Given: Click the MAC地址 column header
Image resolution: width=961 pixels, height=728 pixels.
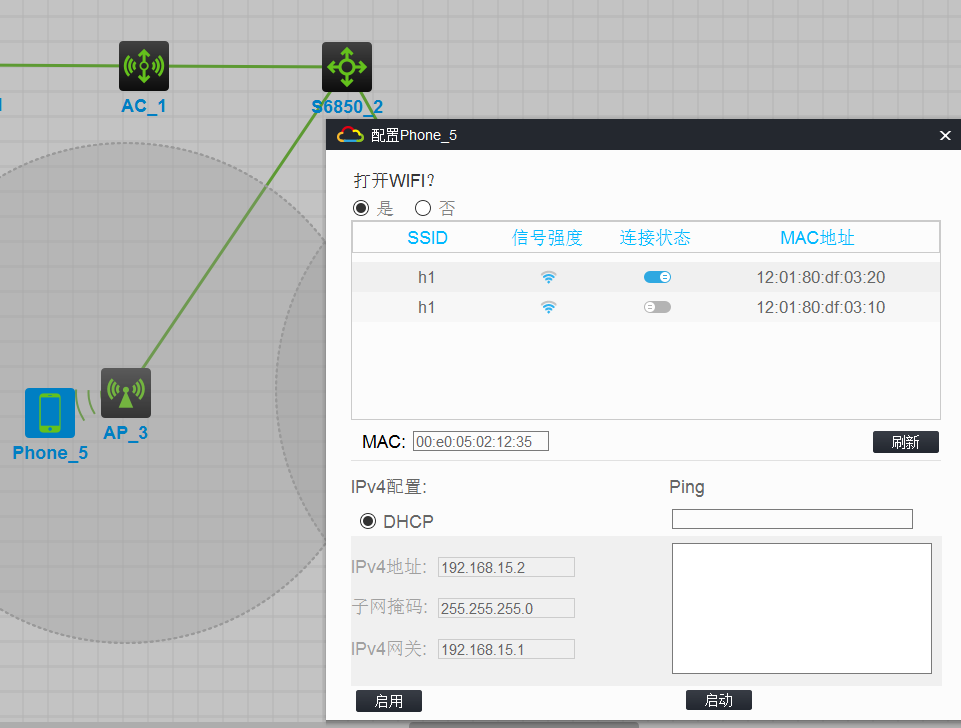Looking at the screenshot, I should [817, 238].
